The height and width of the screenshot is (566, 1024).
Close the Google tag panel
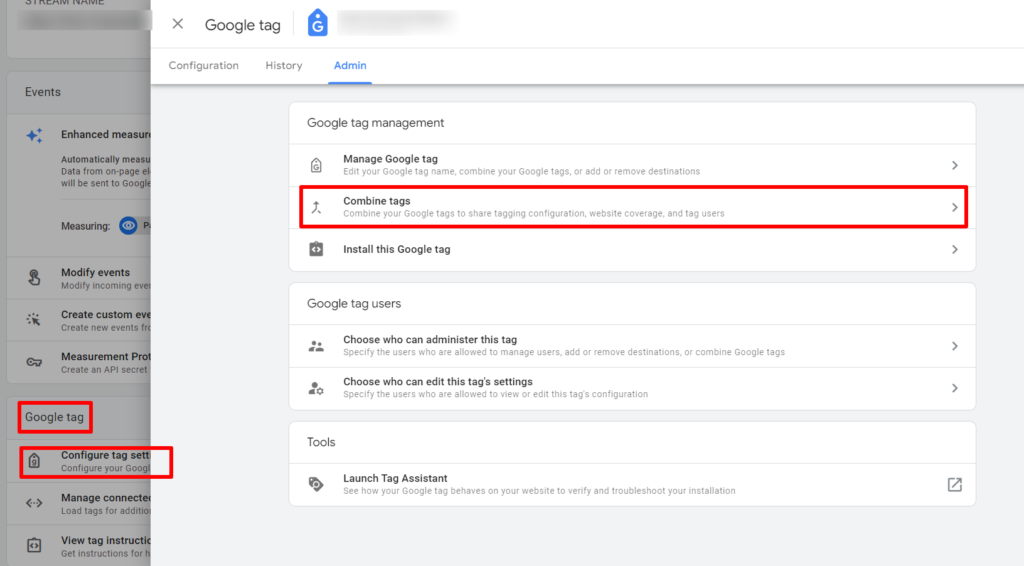[x=178, y=24]
